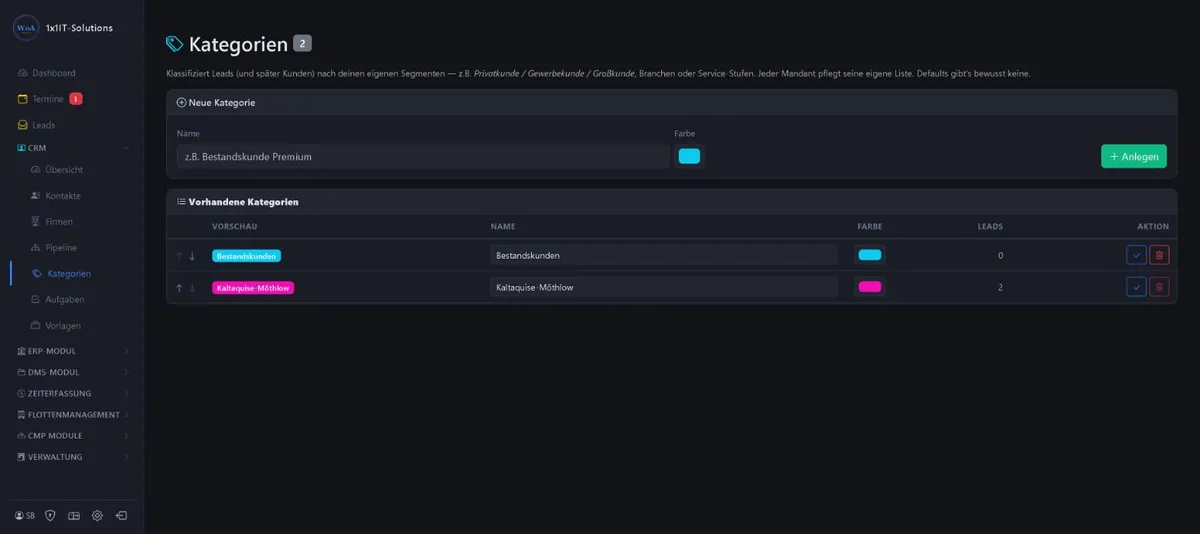Open the Dashboard page from the sidebar
The height and width of the screenshot is (534, 1200).
pos(53,73)
